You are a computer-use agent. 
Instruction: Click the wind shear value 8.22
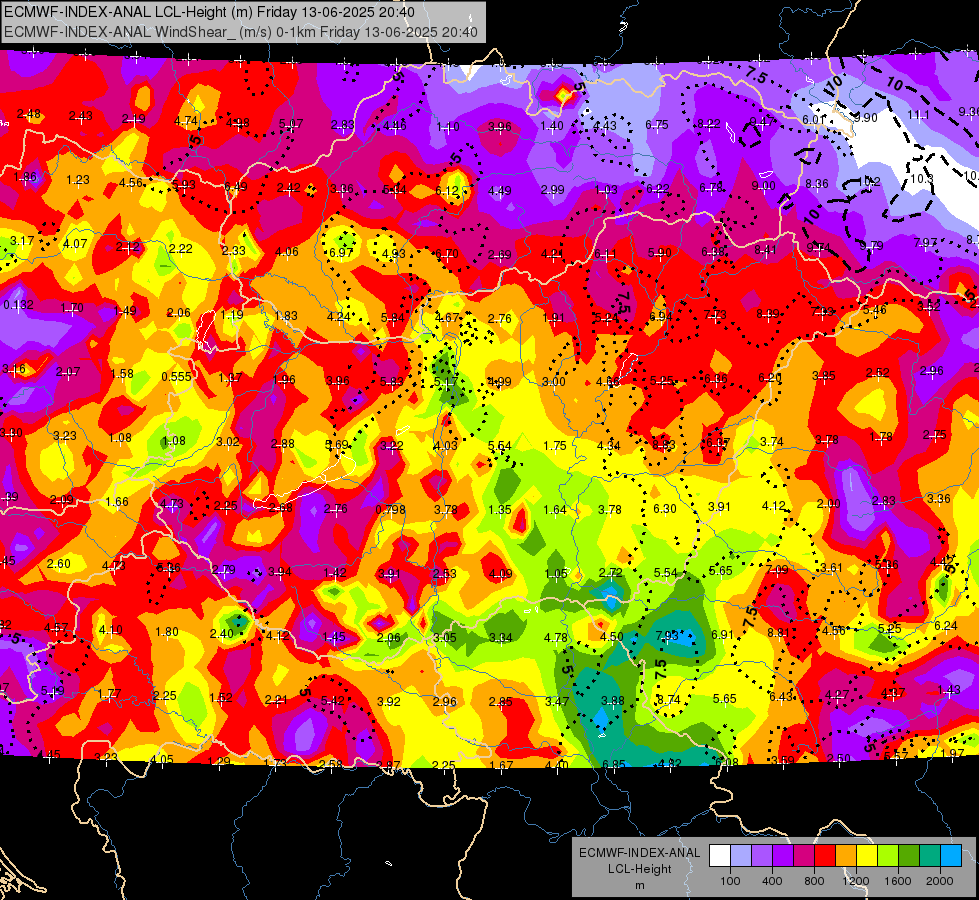(x=709, y=124)
